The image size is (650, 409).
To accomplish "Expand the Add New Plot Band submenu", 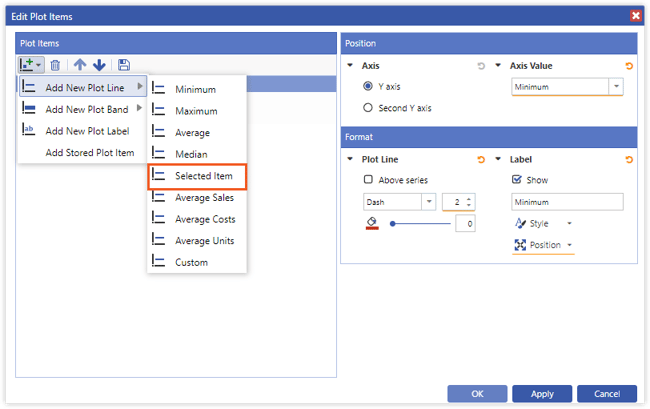I will click(x=82, y=109).
